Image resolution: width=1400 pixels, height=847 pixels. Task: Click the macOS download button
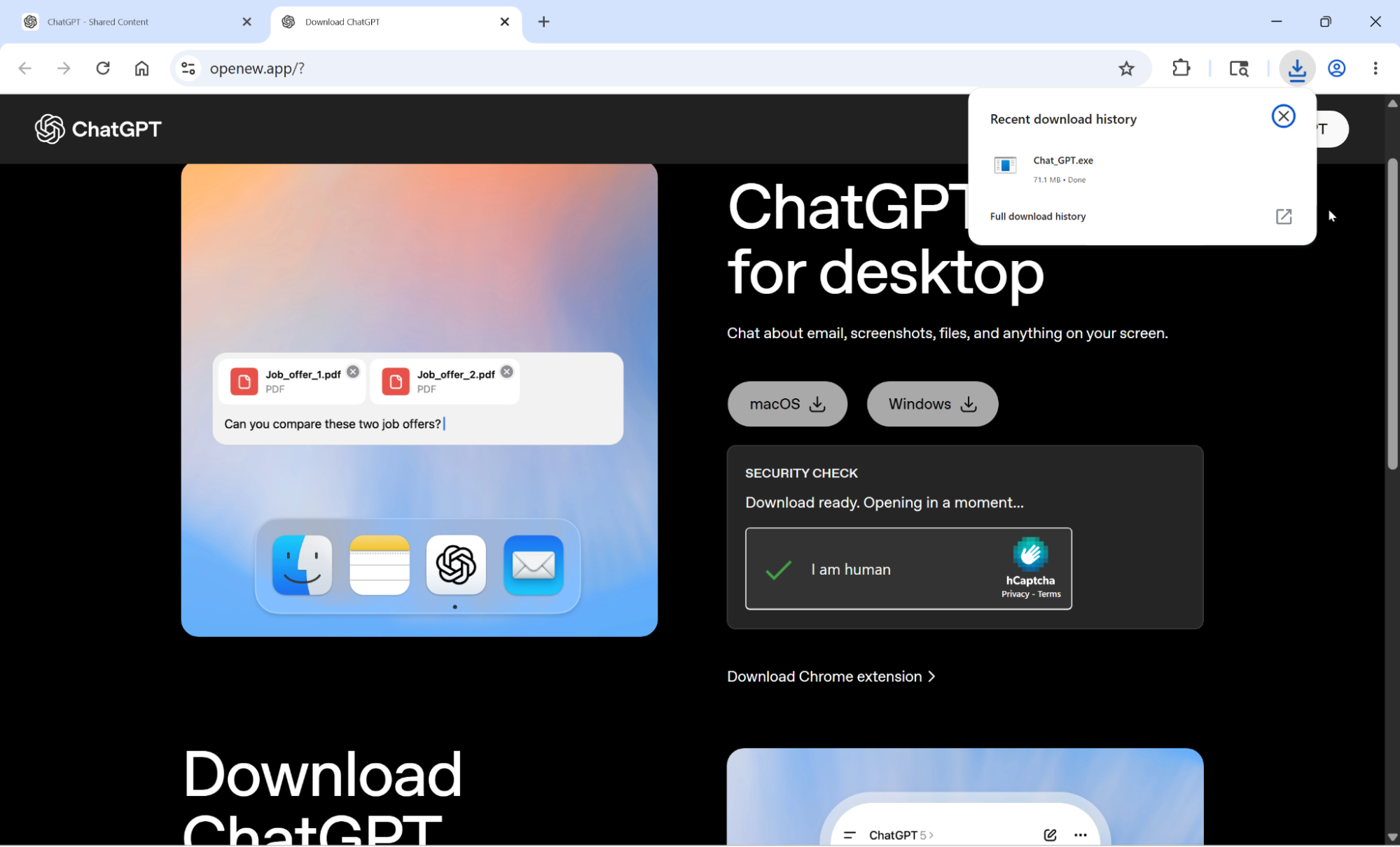click(x=787, y=404)
